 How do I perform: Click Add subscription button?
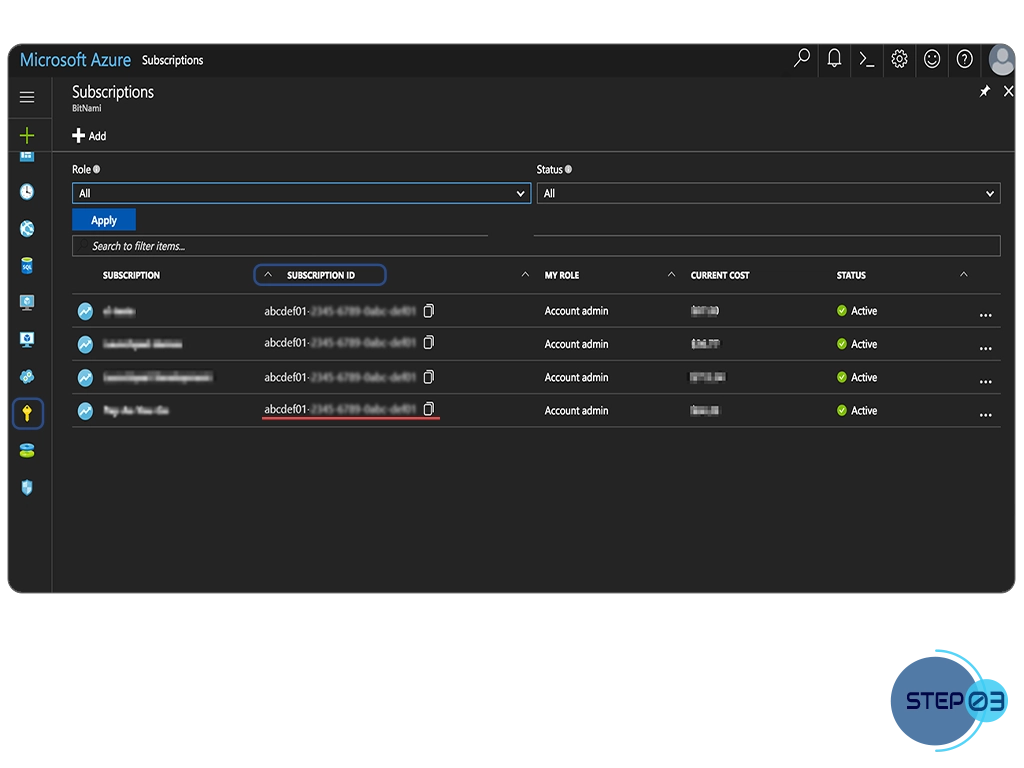pyautogui.click(x=89, y=136)
